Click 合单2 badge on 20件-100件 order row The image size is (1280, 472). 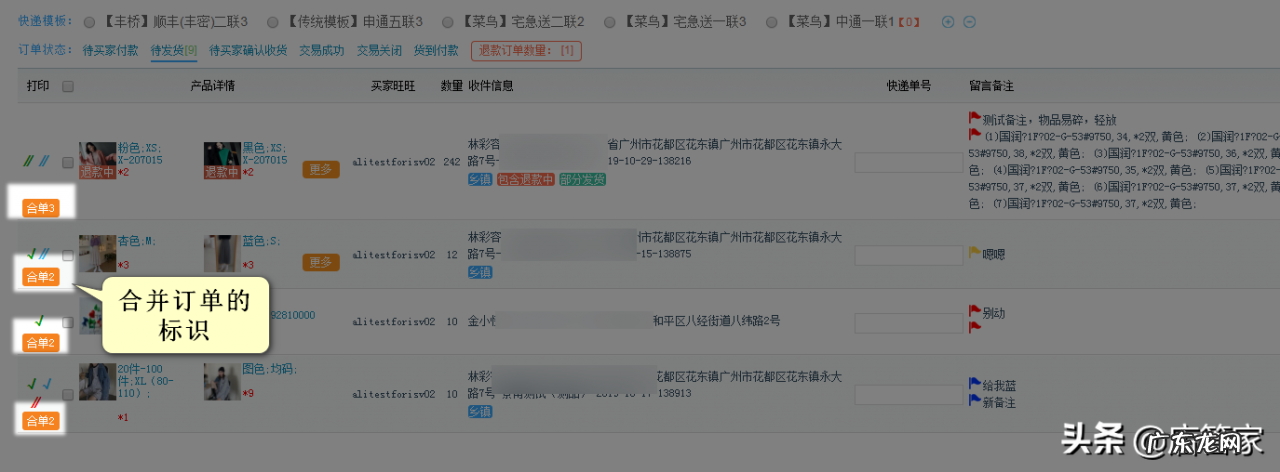click(x=41, y=421)
